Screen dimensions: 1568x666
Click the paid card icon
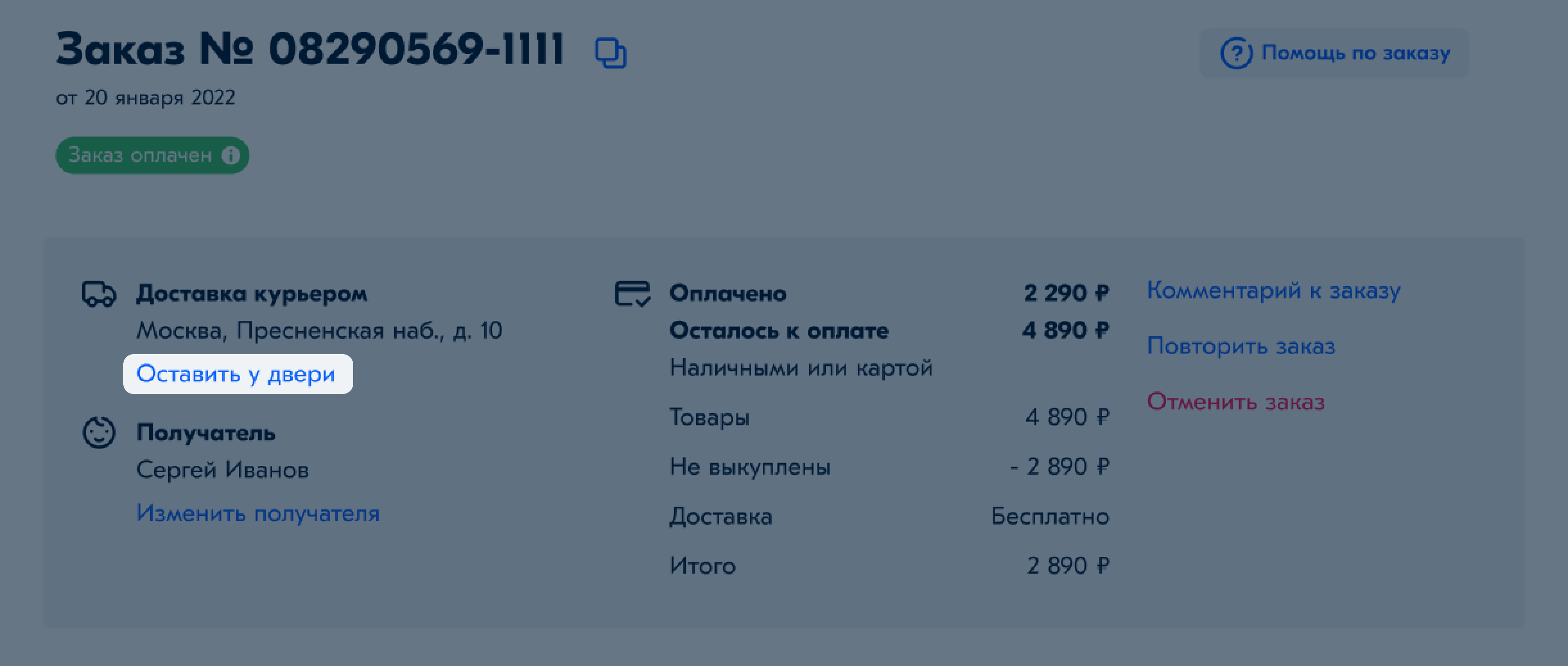pyautogui.click(x=633, y=294)
